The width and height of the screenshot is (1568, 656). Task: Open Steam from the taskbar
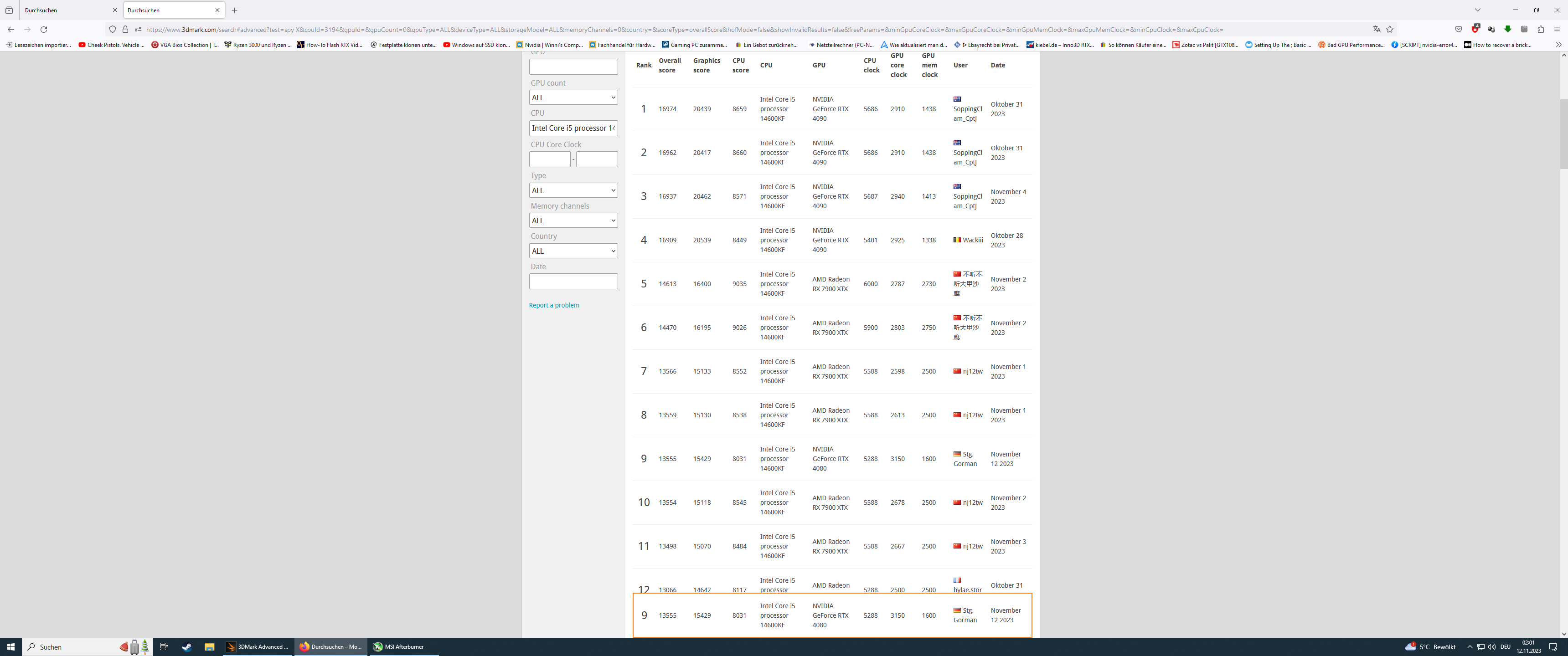(186, 647)
